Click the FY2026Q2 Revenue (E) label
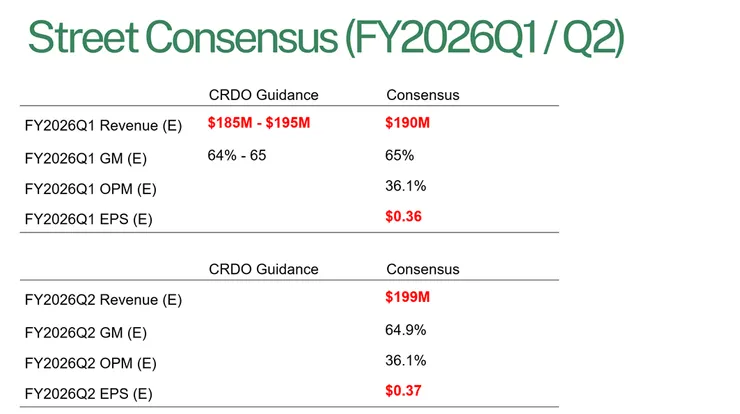This screenshot has width=740, height=414. (x=103, y=299)
